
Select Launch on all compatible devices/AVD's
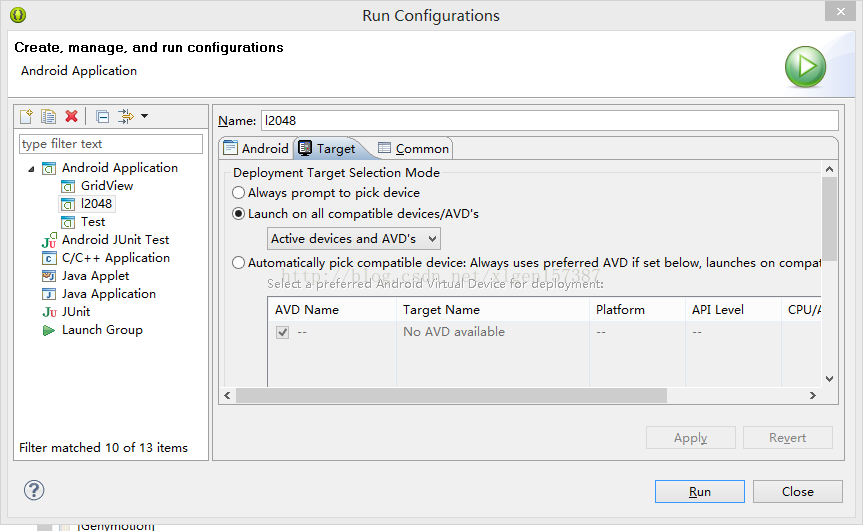pyautogui.click(x=238, y=214)
